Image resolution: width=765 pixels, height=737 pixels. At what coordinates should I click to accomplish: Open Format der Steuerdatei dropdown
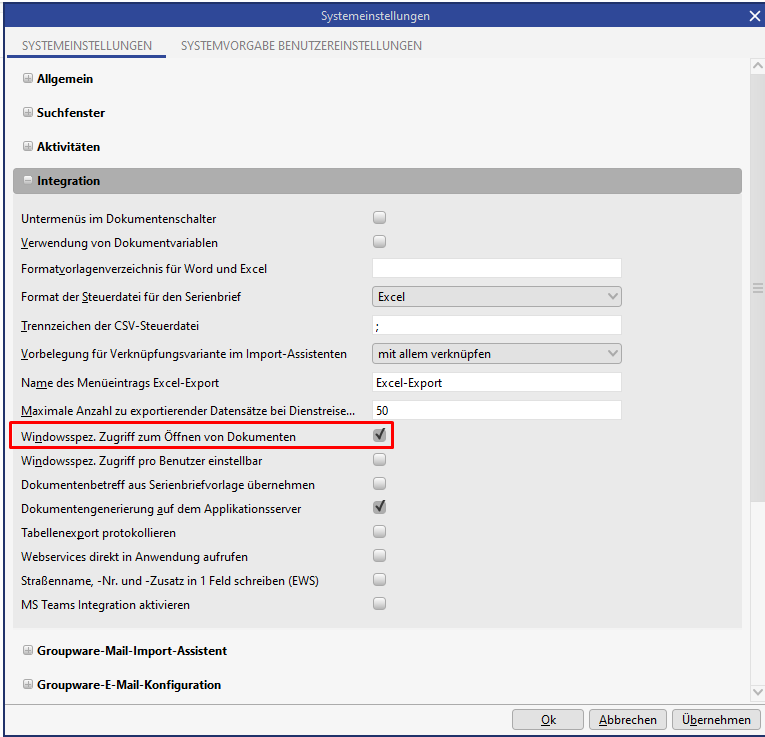click(496, 297)
